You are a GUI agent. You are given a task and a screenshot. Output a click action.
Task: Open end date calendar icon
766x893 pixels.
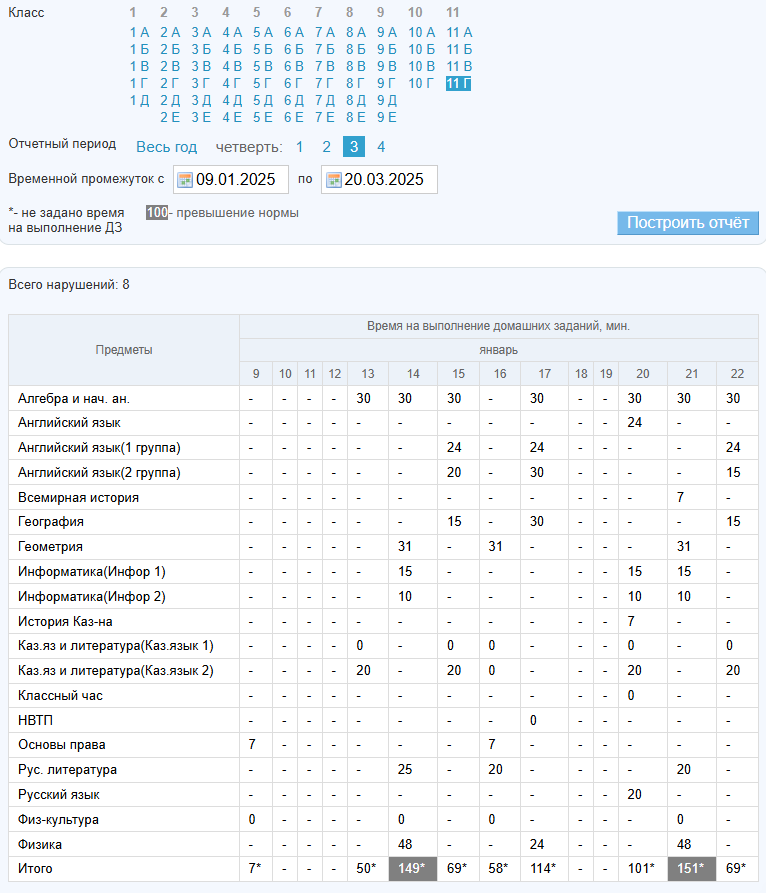tap(334, 180)
